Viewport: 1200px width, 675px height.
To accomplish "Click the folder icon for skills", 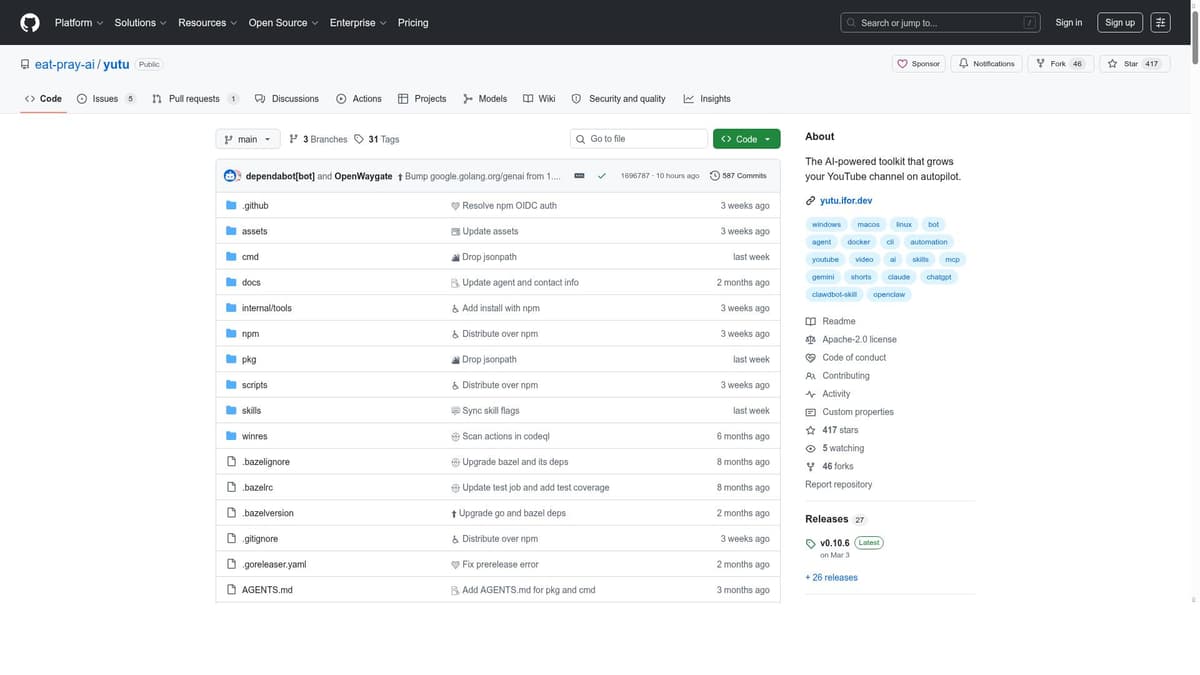I will 231,411.
